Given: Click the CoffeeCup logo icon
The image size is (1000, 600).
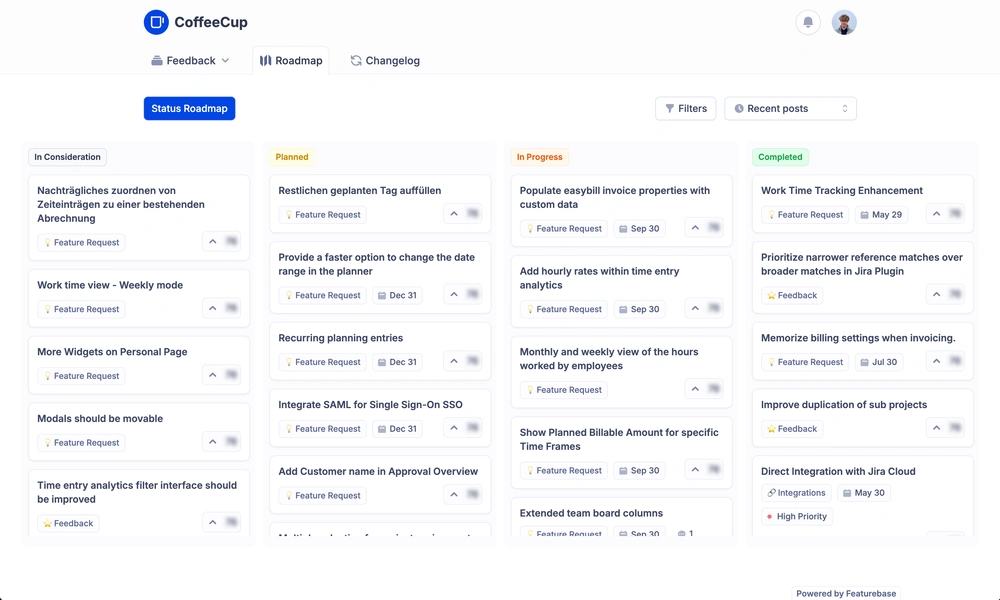Looking at the screenshot, I should tap(156, 22).
